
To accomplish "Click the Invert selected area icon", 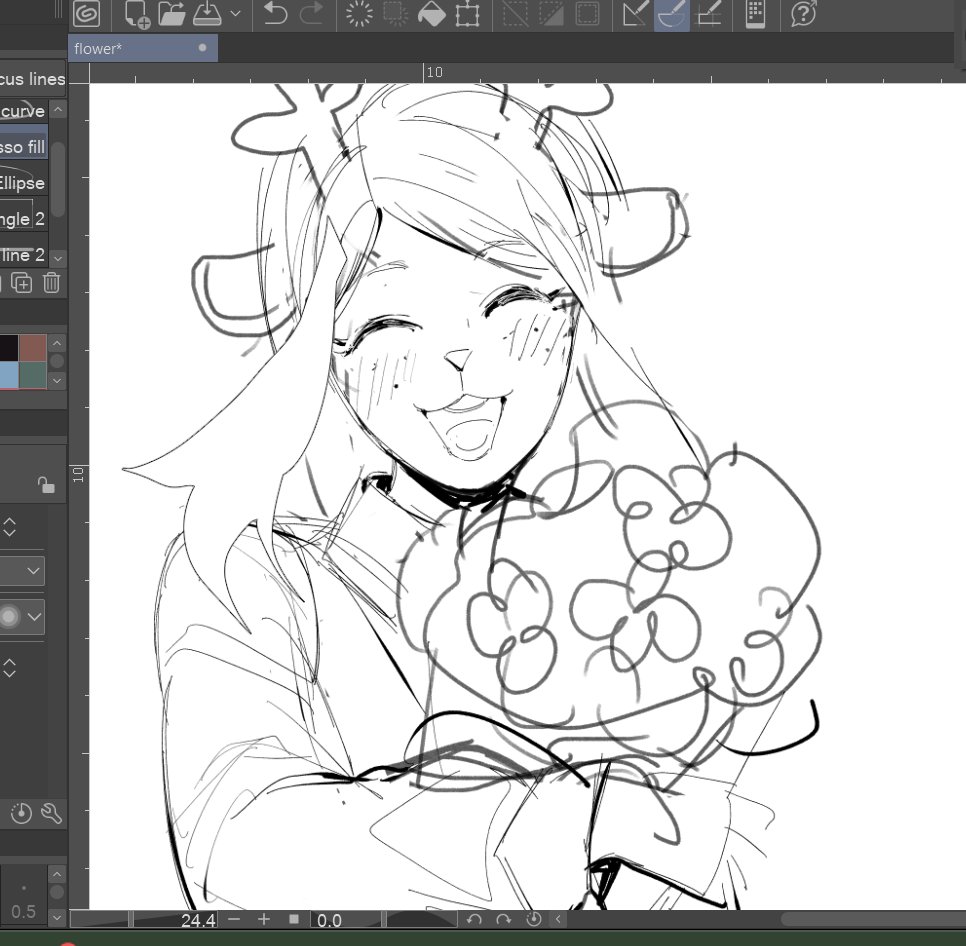I will click(551, 14).
